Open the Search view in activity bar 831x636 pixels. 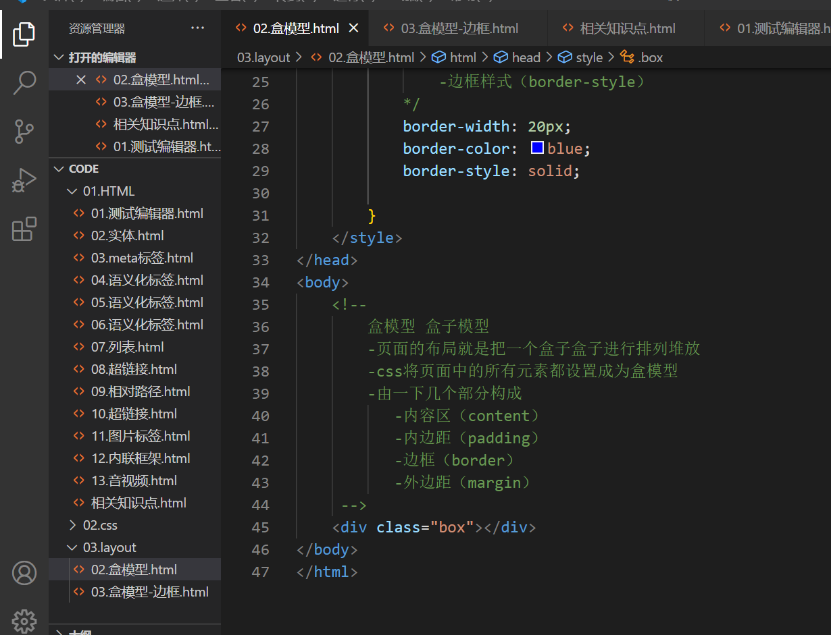pyautogui.click(x=24, y=83)
